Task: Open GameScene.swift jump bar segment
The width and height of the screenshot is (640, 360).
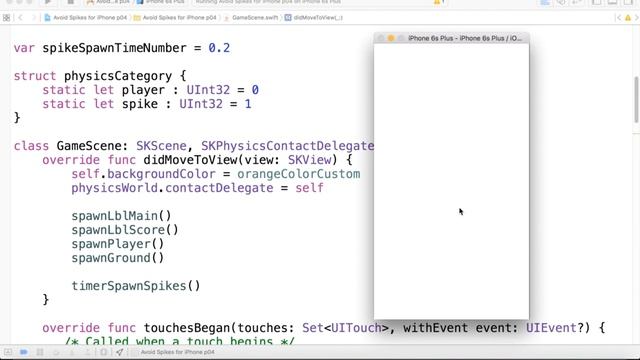Action: (251, 18)
